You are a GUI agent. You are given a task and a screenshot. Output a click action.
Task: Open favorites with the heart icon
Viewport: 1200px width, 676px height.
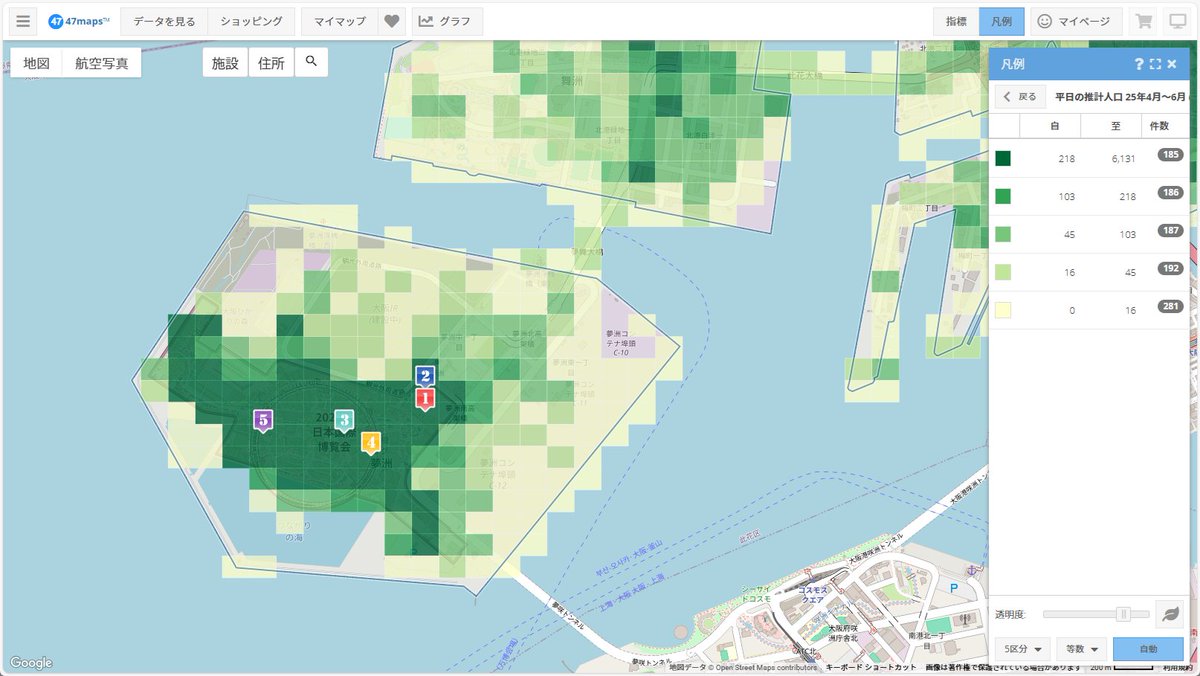click(393, 21)
